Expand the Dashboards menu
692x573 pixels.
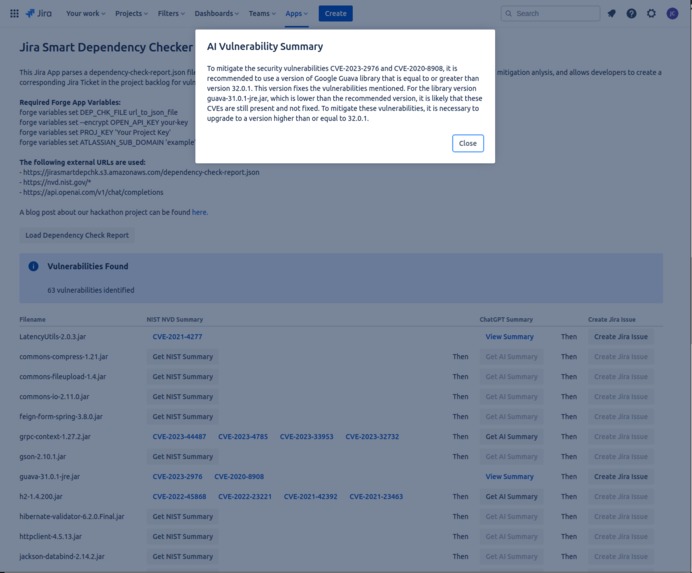(217, 14)
